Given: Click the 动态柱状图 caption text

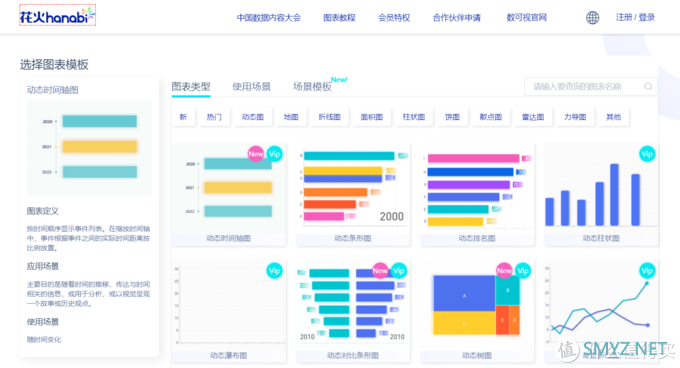Looking at the screenshot, I should (601, 238).
